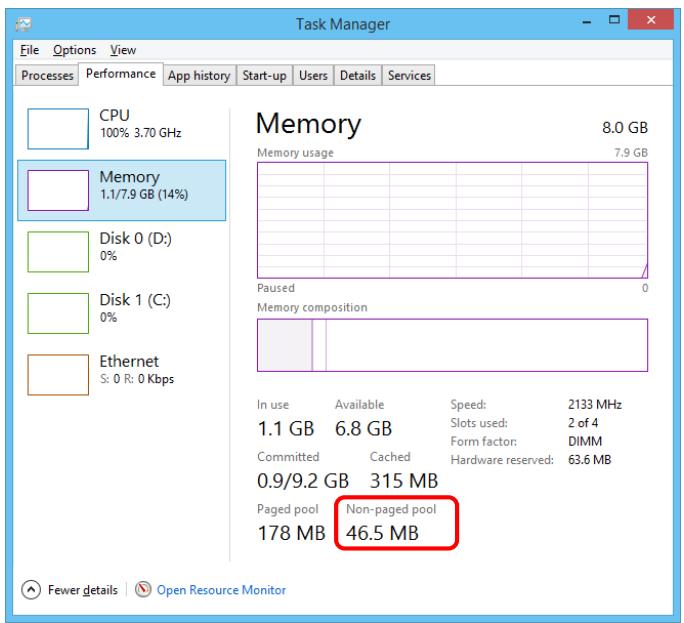Click the Ethernet S: 0 R: 0 Kbps text
The height and width of the screenshot is (623, 684).
tap(137, 379)
